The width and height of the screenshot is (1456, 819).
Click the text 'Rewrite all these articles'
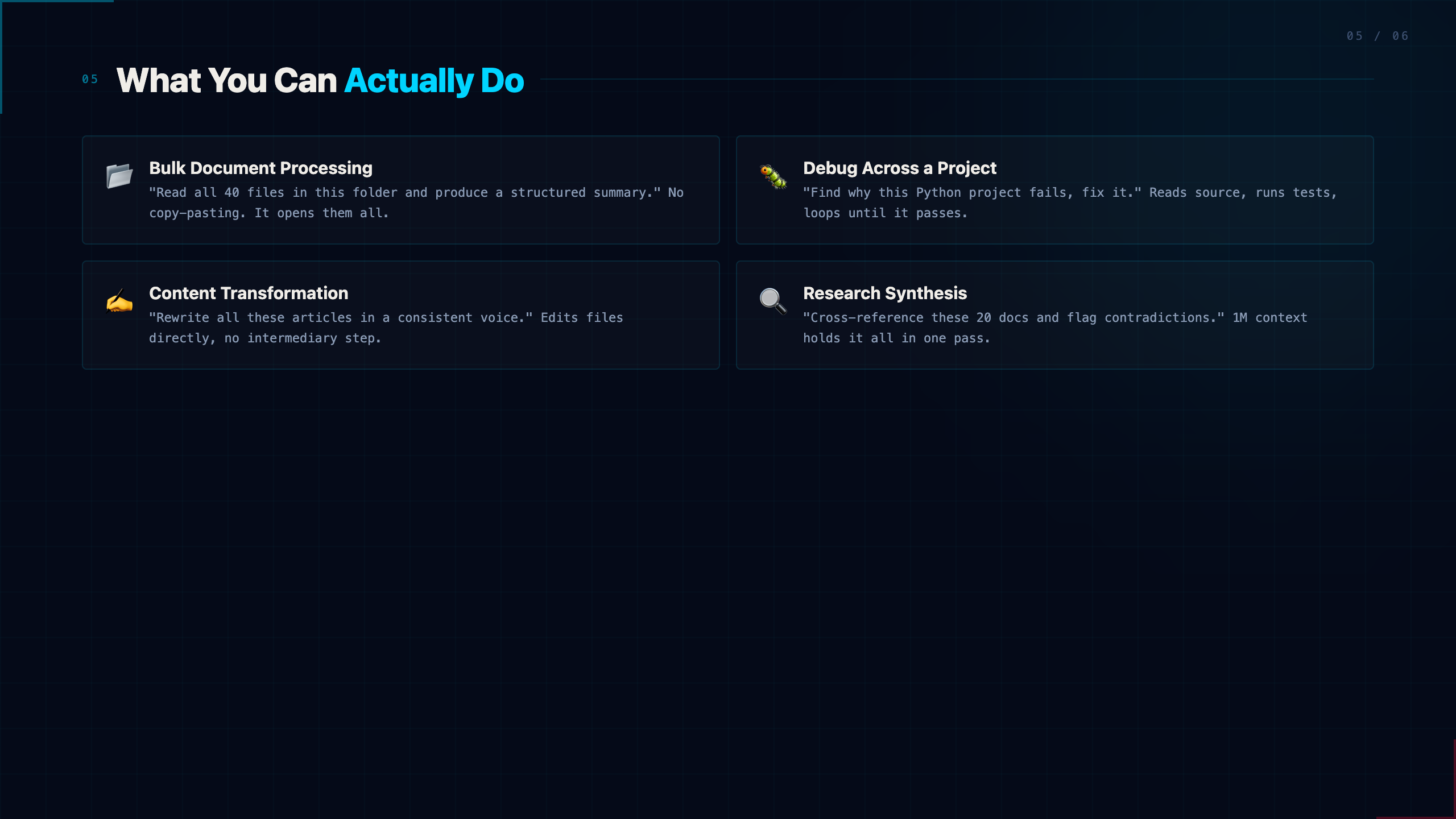254,318
